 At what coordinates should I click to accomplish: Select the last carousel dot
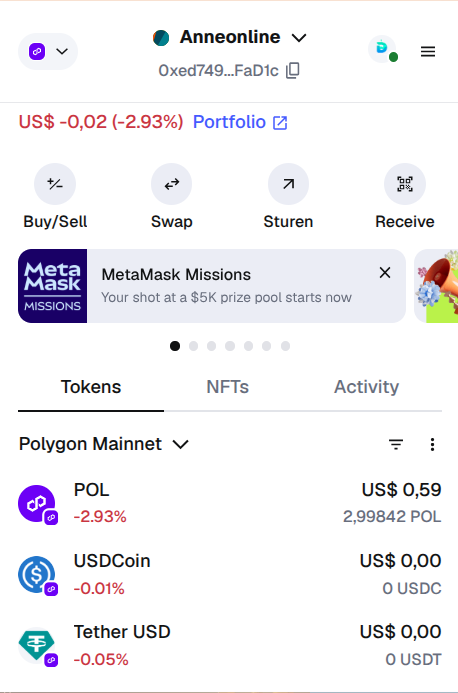point(286,346)
